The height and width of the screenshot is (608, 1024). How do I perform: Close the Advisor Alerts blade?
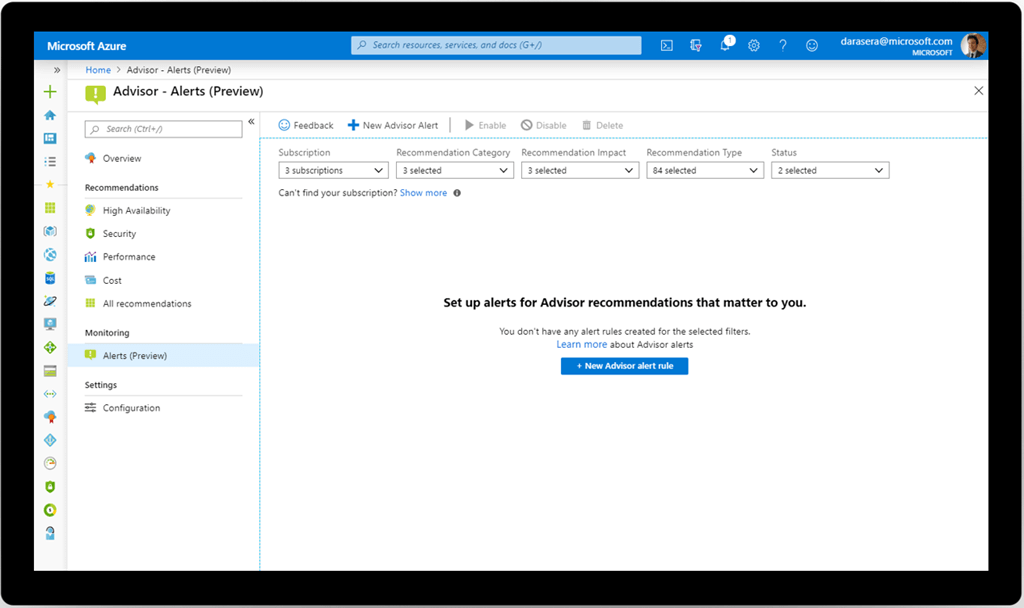point(978,91)
